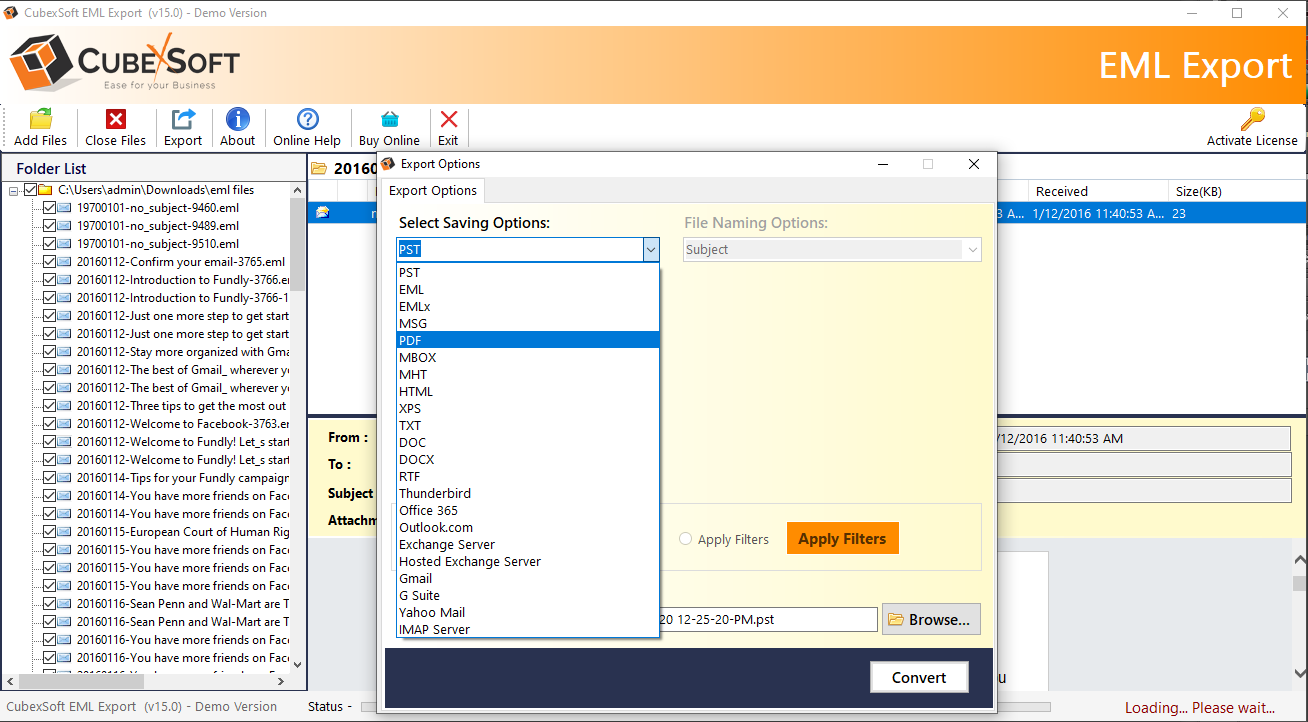
Task: Open the About info icon
Action: click(x=238, y=119)
